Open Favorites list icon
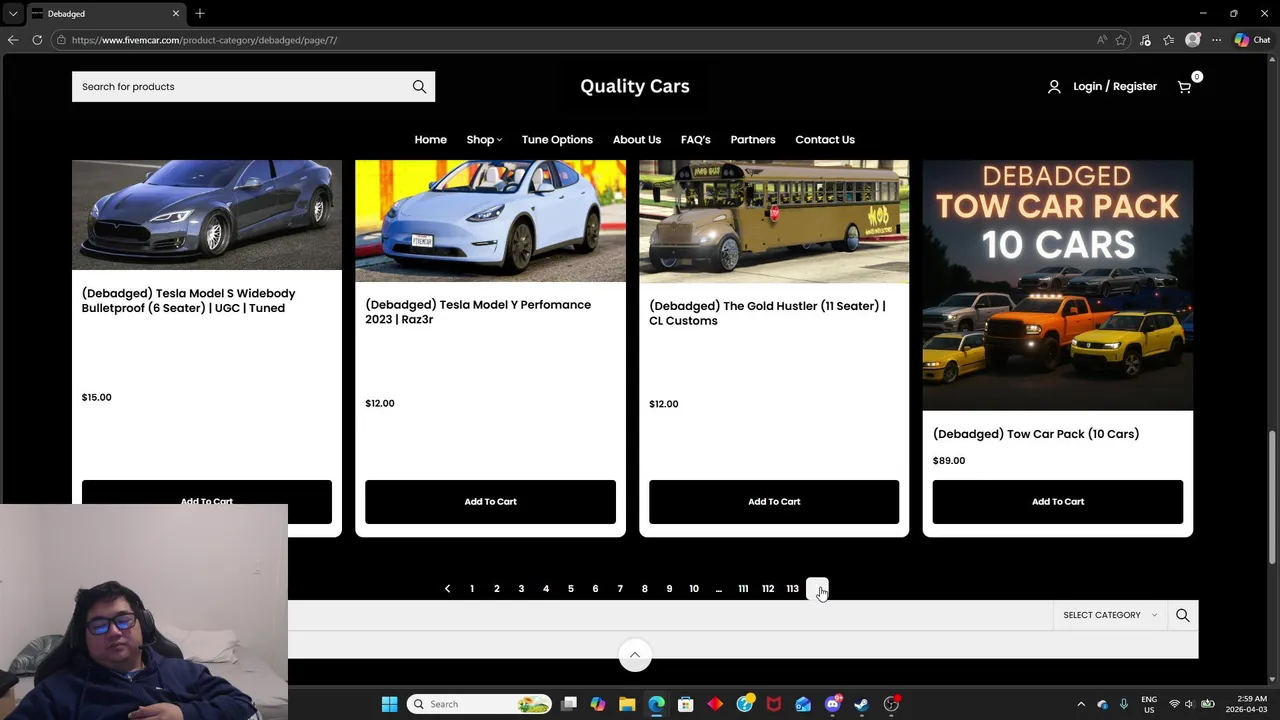Image resolution: width=1280 pixels, height=720 pixels. (x=1169, y=40)
